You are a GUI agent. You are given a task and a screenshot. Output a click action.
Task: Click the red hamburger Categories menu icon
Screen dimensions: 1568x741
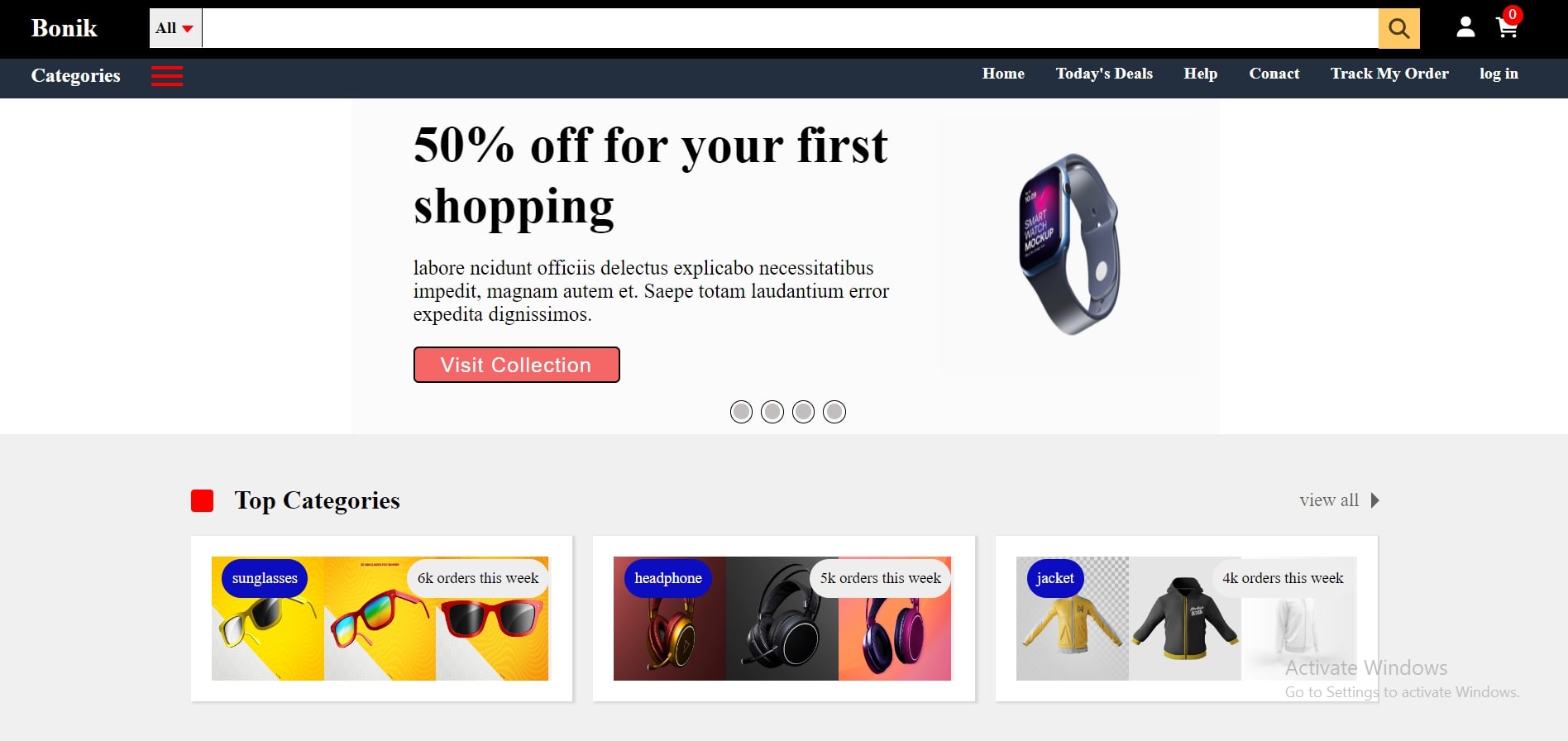167,76
